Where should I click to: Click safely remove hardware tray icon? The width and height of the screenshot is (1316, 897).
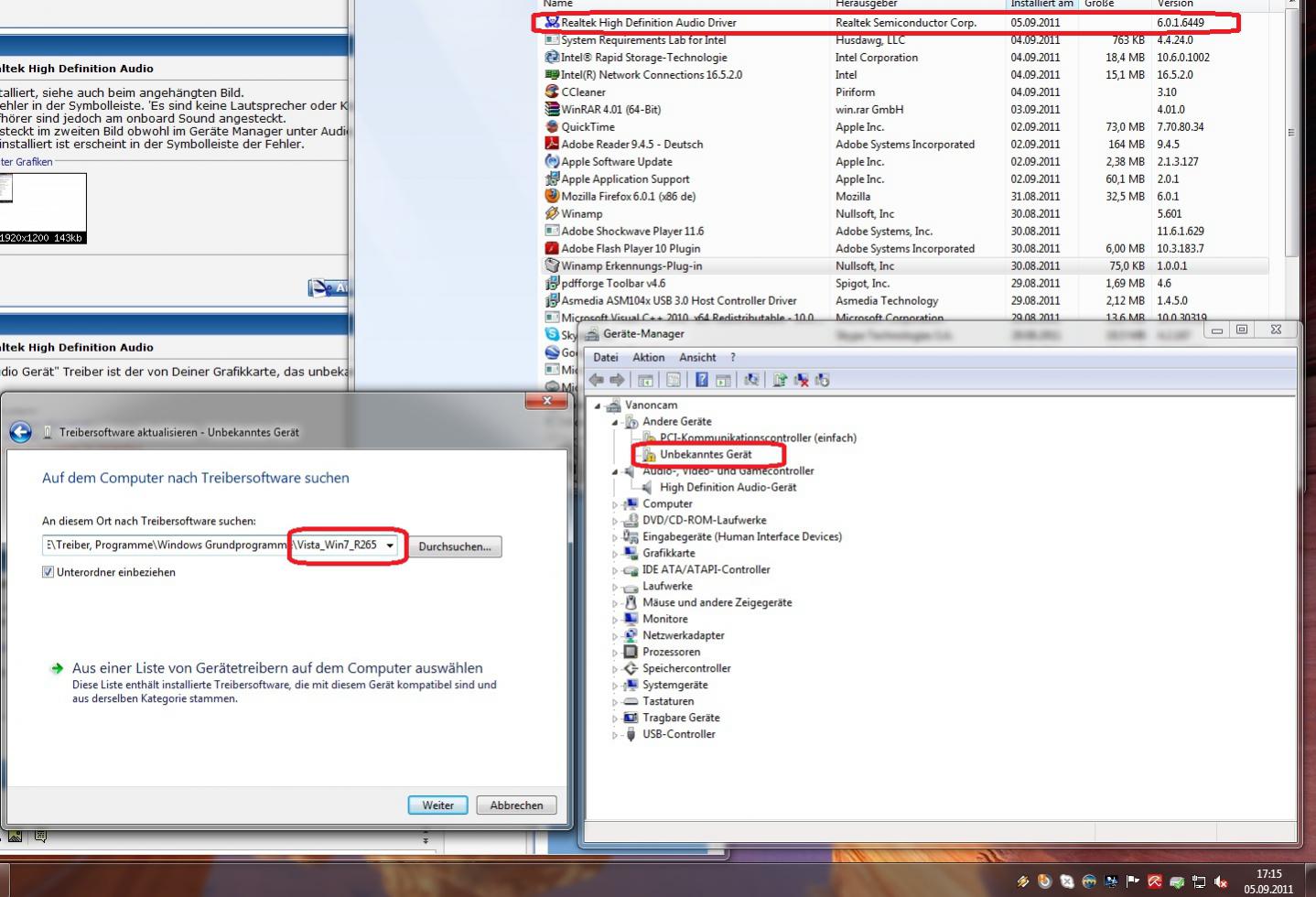(1177, 881)
